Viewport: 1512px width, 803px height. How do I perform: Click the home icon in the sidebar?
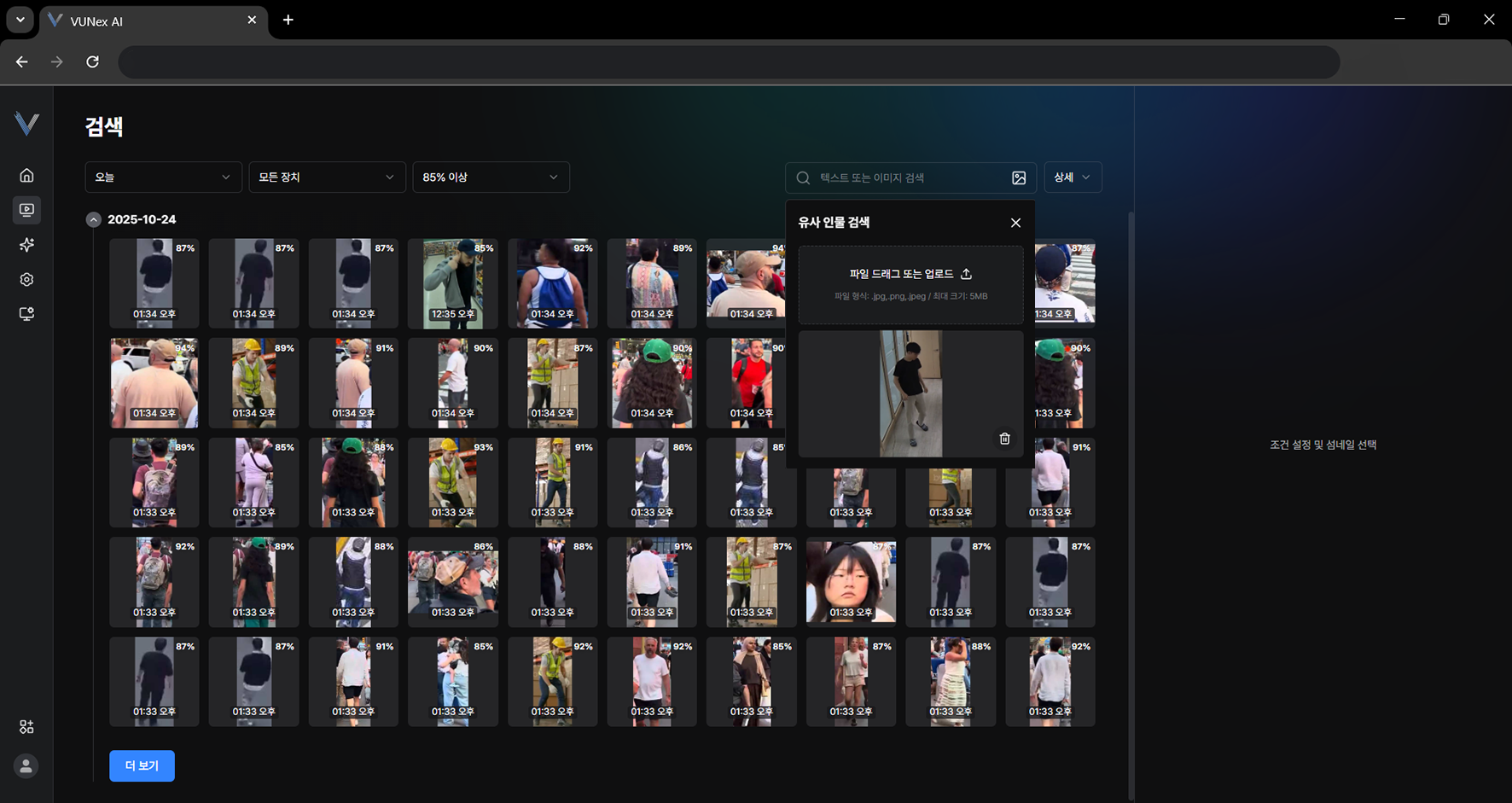[x=26, y=175]
